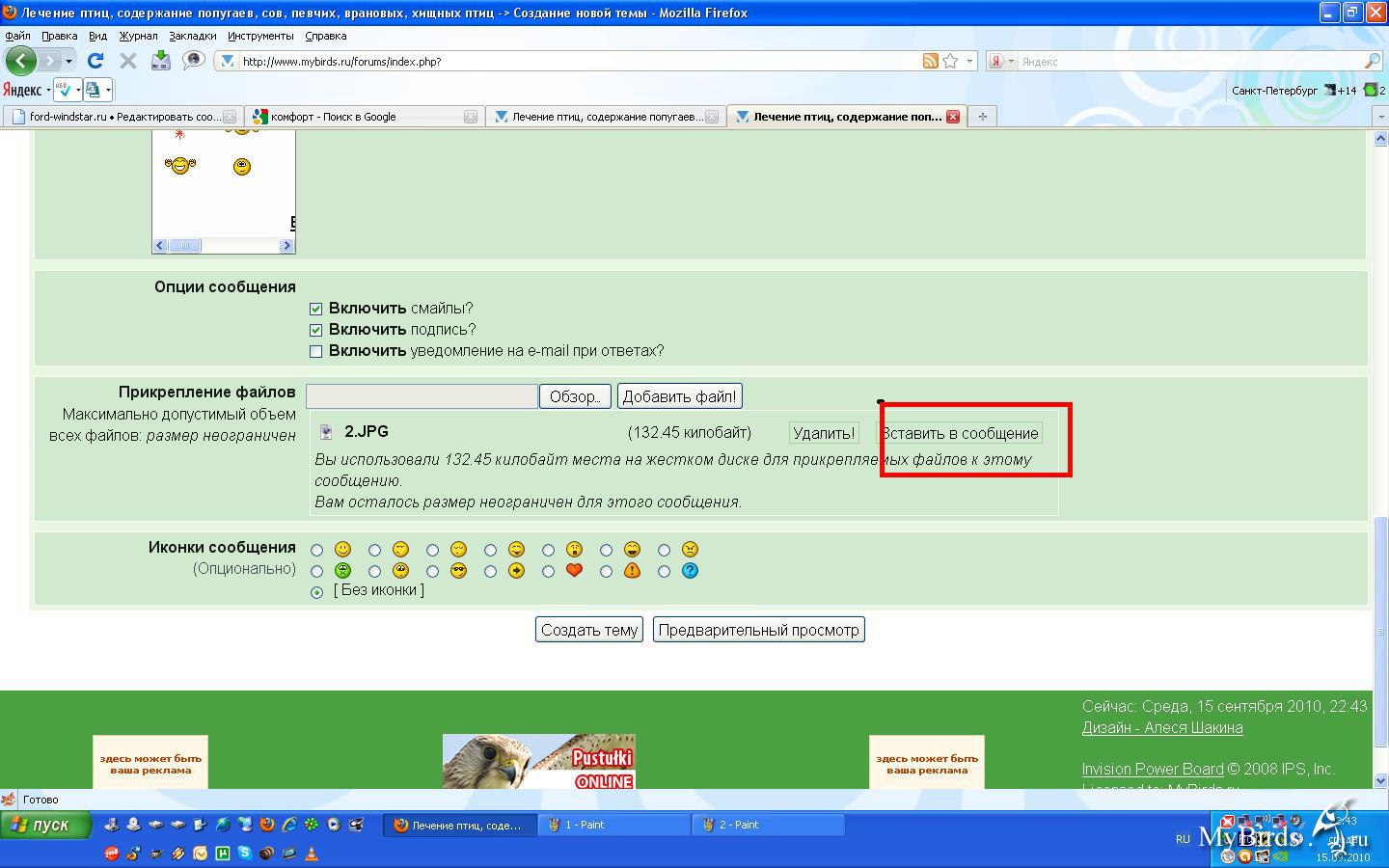The width and height of the screenshot is (1389, 868).
Task: Open the пуск Start button
Action: tap(45, 825)
